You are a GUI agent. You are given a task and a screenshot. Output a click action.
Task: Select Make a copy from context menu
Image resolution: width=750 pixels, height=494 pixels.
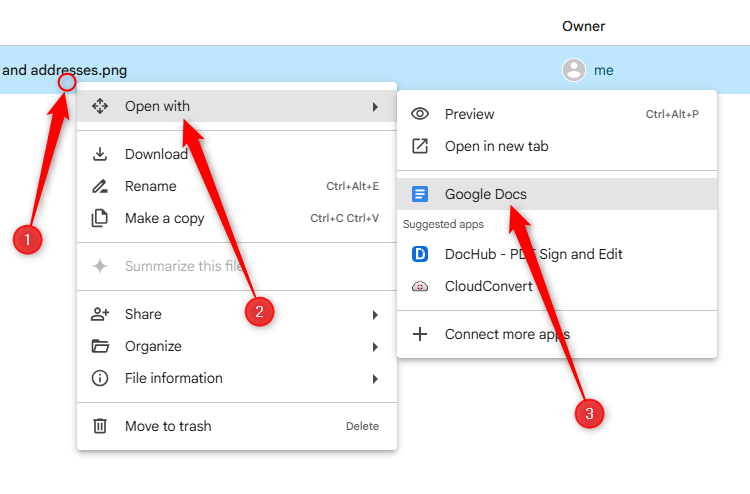click(164, 218)
